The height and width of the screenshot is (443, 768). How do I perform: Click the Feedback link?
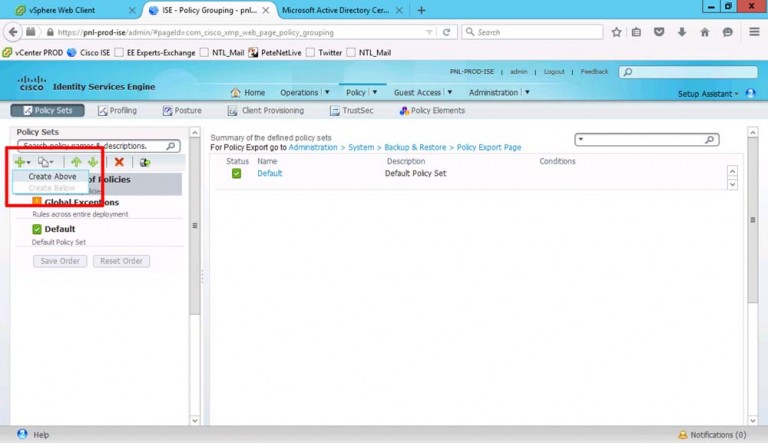tap(594, 72)
